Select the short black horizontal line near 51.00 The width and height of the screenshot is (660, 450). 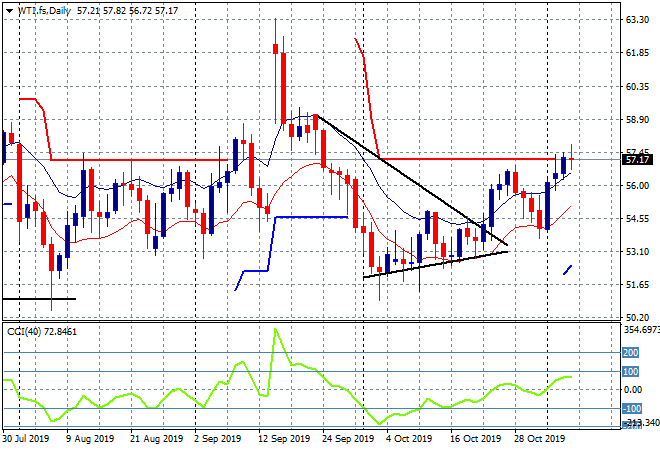click(x=39, y=299)
